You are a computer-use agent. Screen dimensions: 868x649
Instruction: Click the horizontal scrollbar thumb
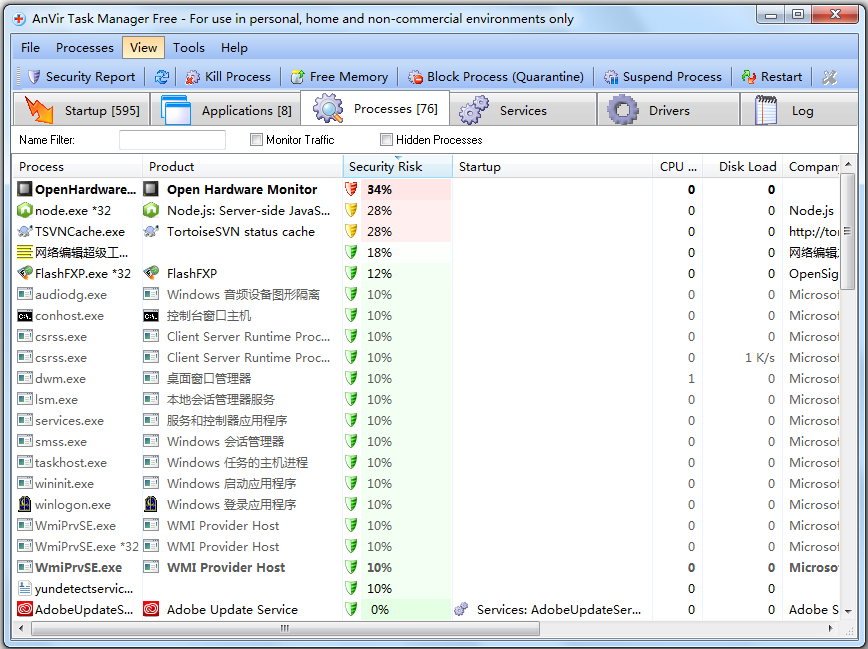tap(285, 628)
